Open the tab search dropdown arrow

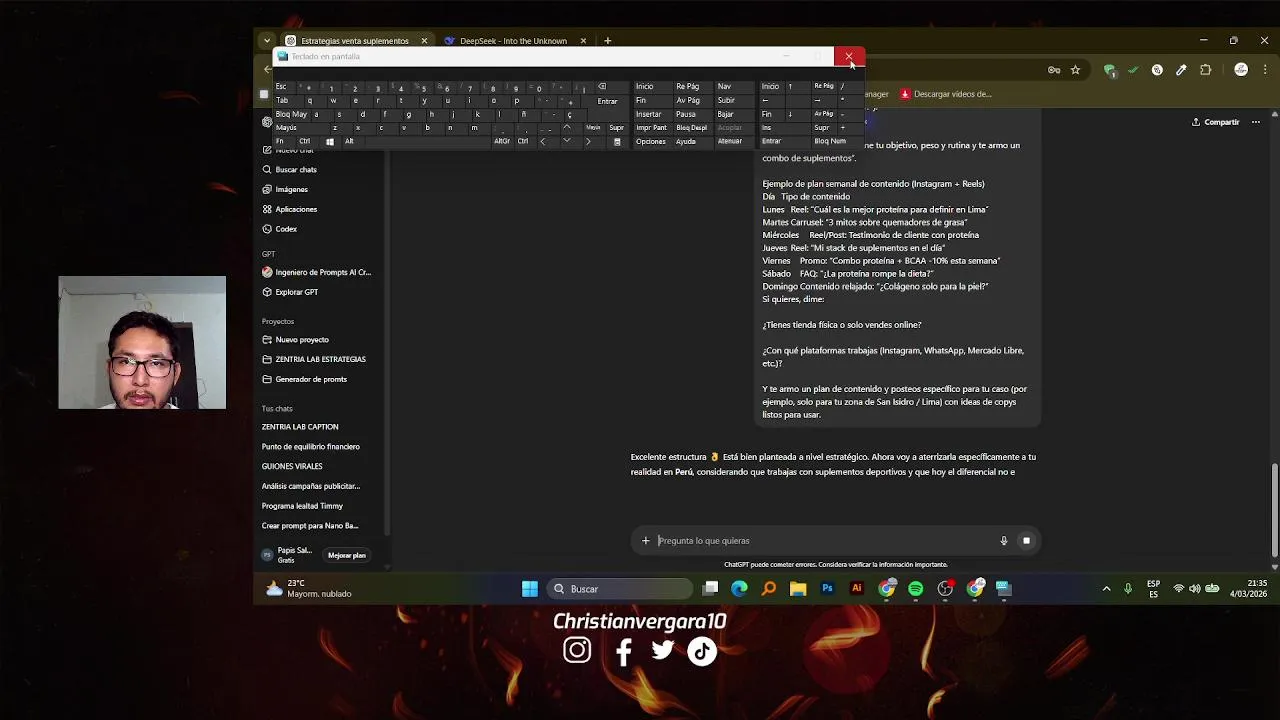pyautogui.click(x=266, y=41)
